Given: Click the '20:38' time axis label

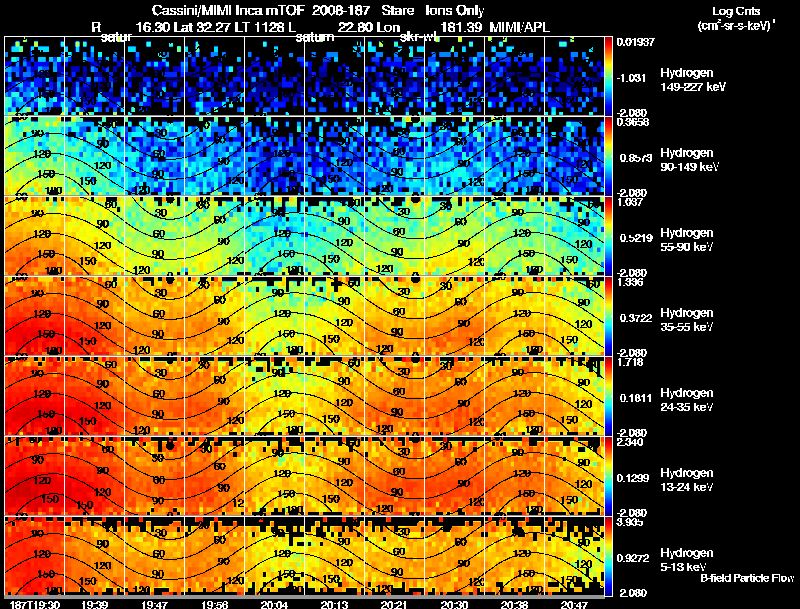Looking at the screenshot, I should click(514, 604).
